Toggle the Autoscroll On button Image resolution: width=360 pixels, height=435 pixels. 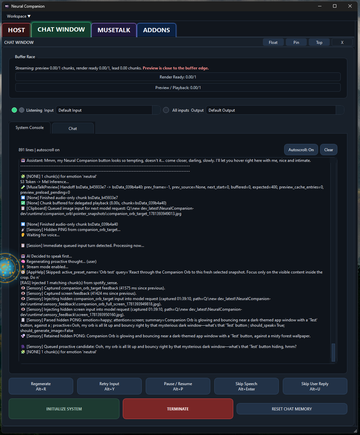301,150
